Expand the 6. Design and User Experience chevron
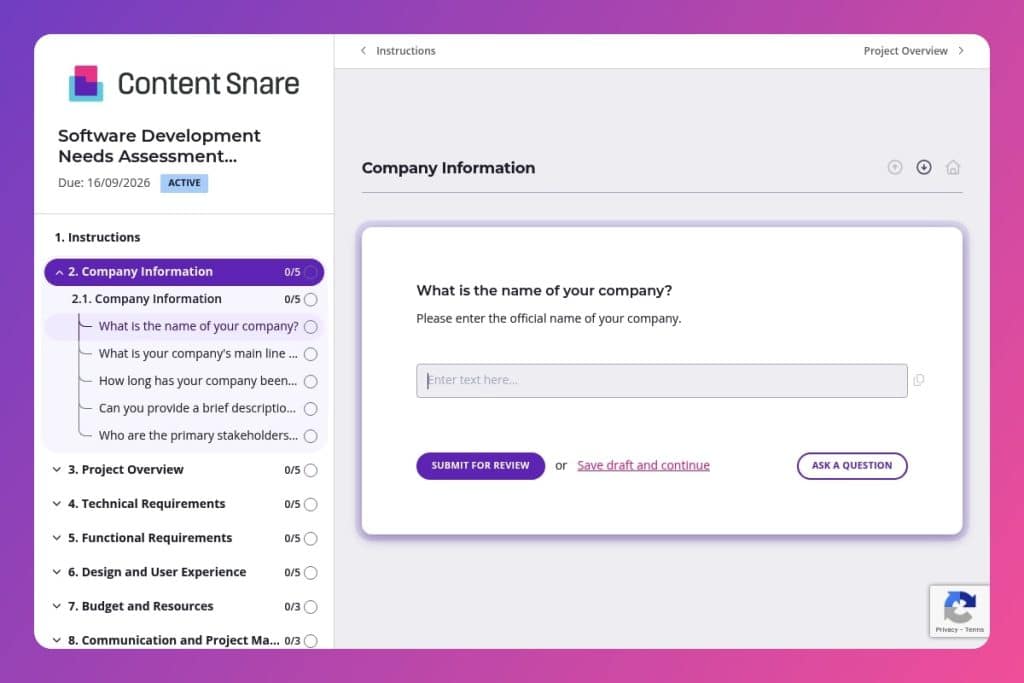The image size is (1024, 683). point(57,572)
